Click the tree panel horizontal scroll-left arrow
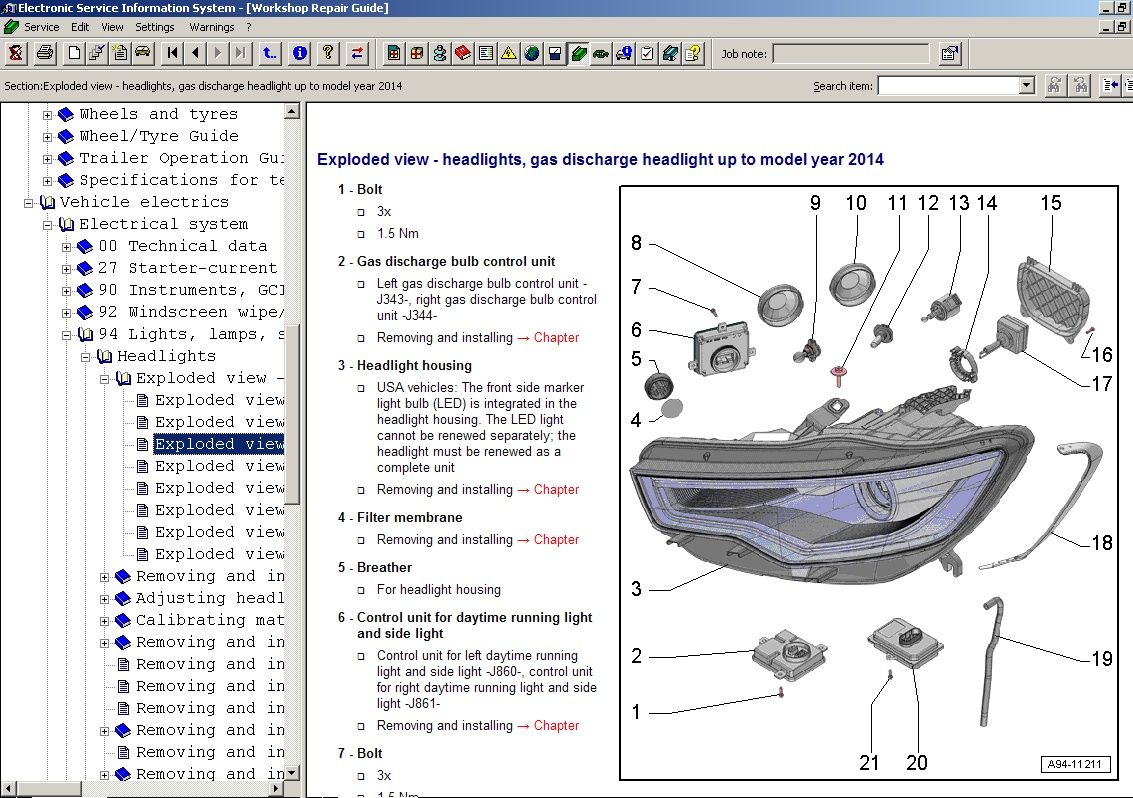 [x=8, y=789]
